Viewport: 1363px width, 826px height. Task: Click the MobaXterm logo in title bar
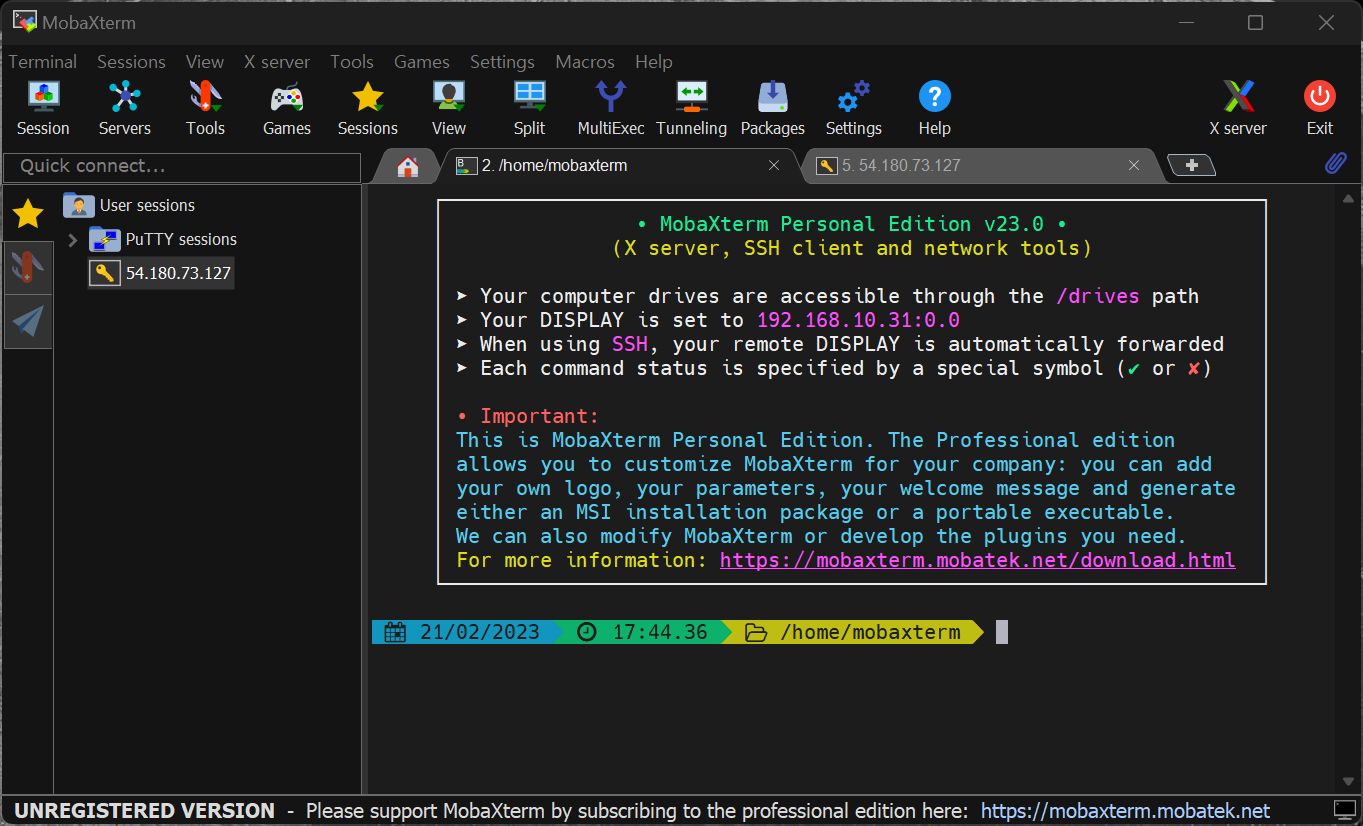24,22
